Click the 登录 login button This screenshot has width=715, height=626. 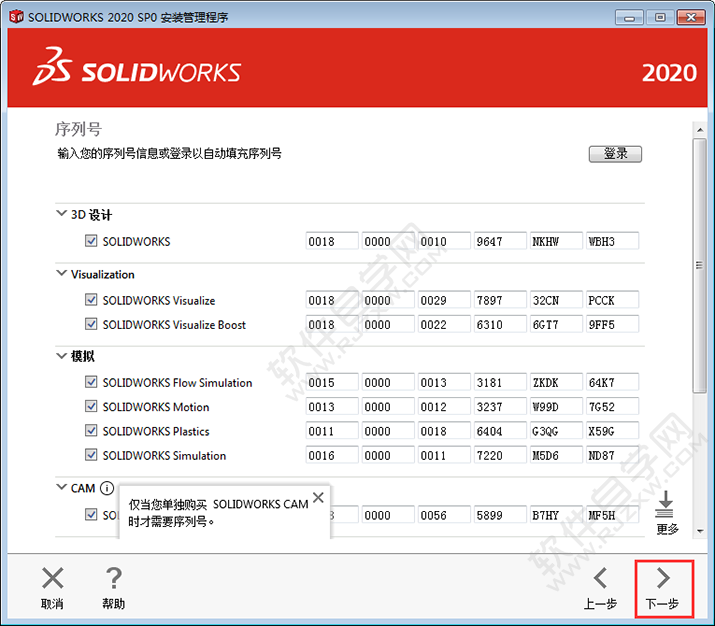tap(615, 154)
